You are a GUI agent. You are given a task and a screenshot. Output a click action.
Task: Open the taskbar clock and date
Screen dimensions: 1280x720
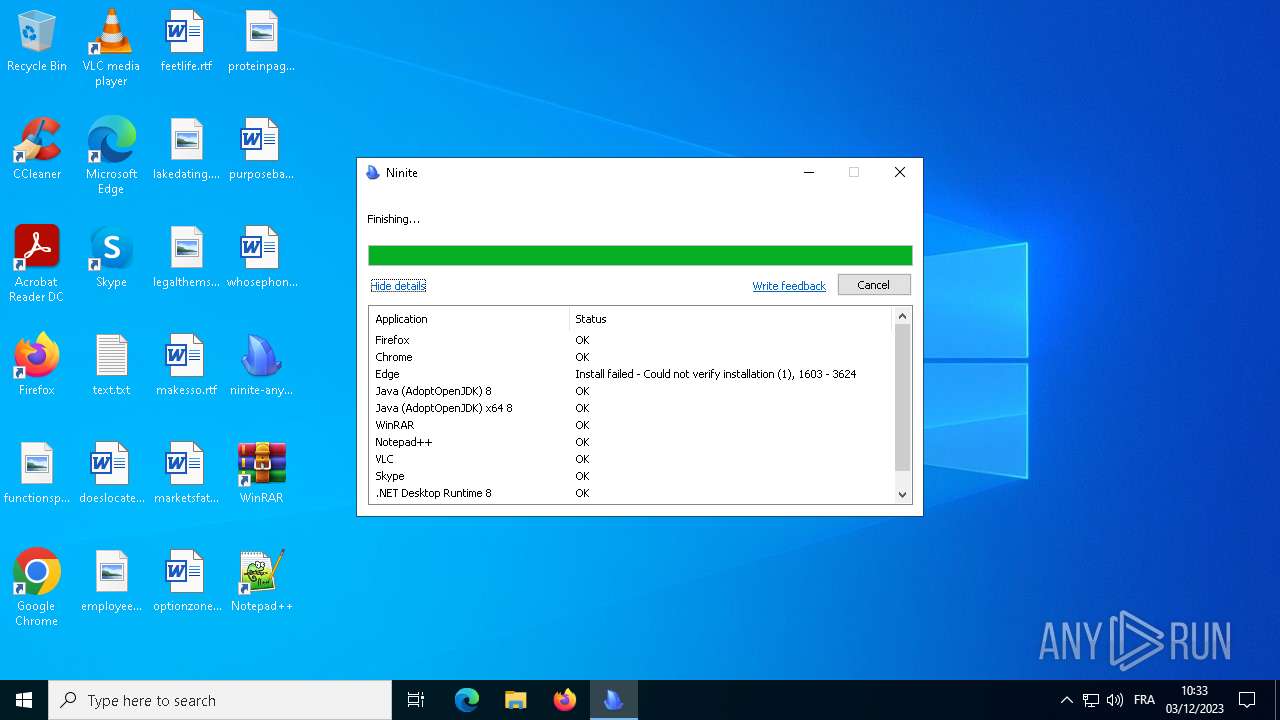[1195, 700]
